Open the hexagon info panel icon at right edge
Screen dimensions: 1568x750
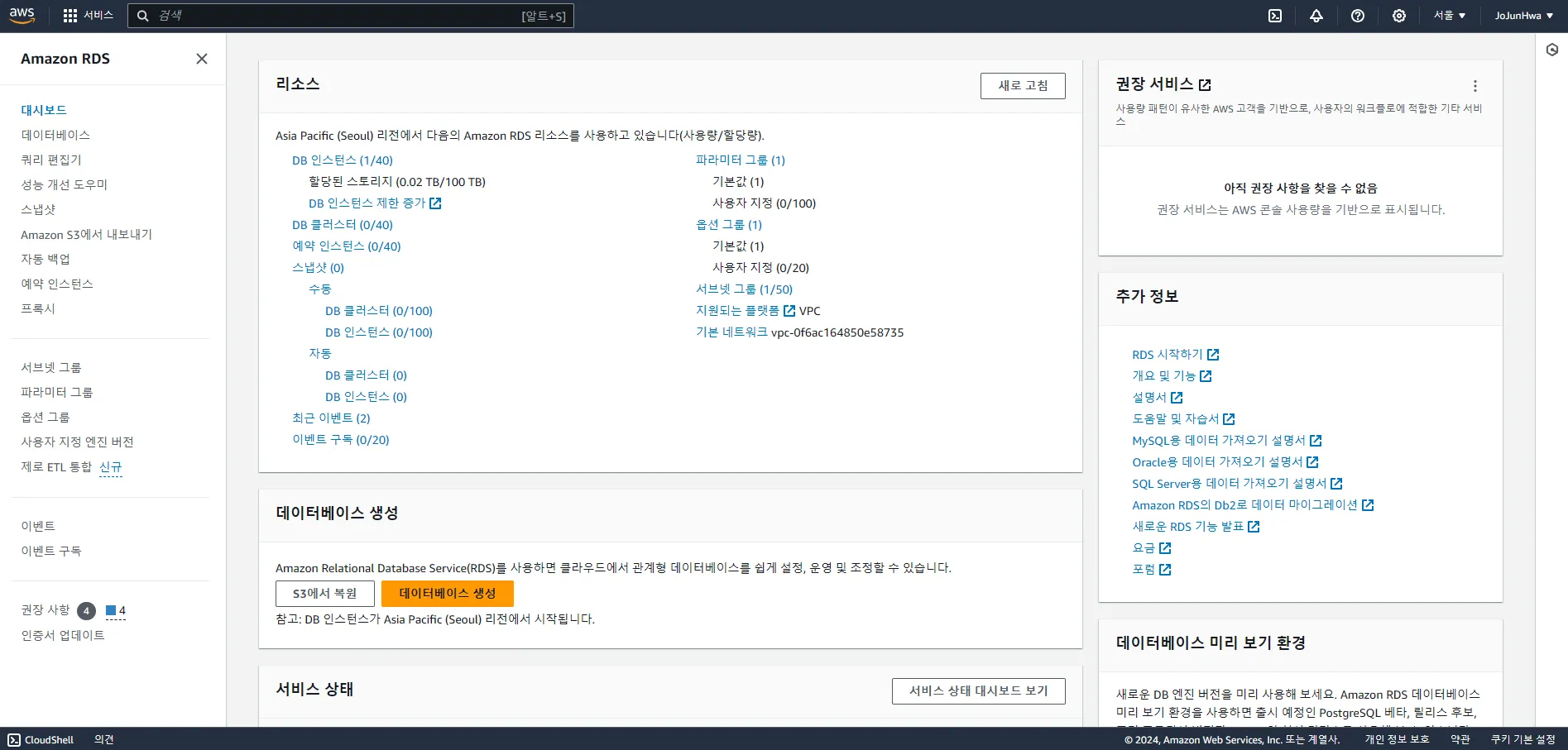coord(1552,50)
